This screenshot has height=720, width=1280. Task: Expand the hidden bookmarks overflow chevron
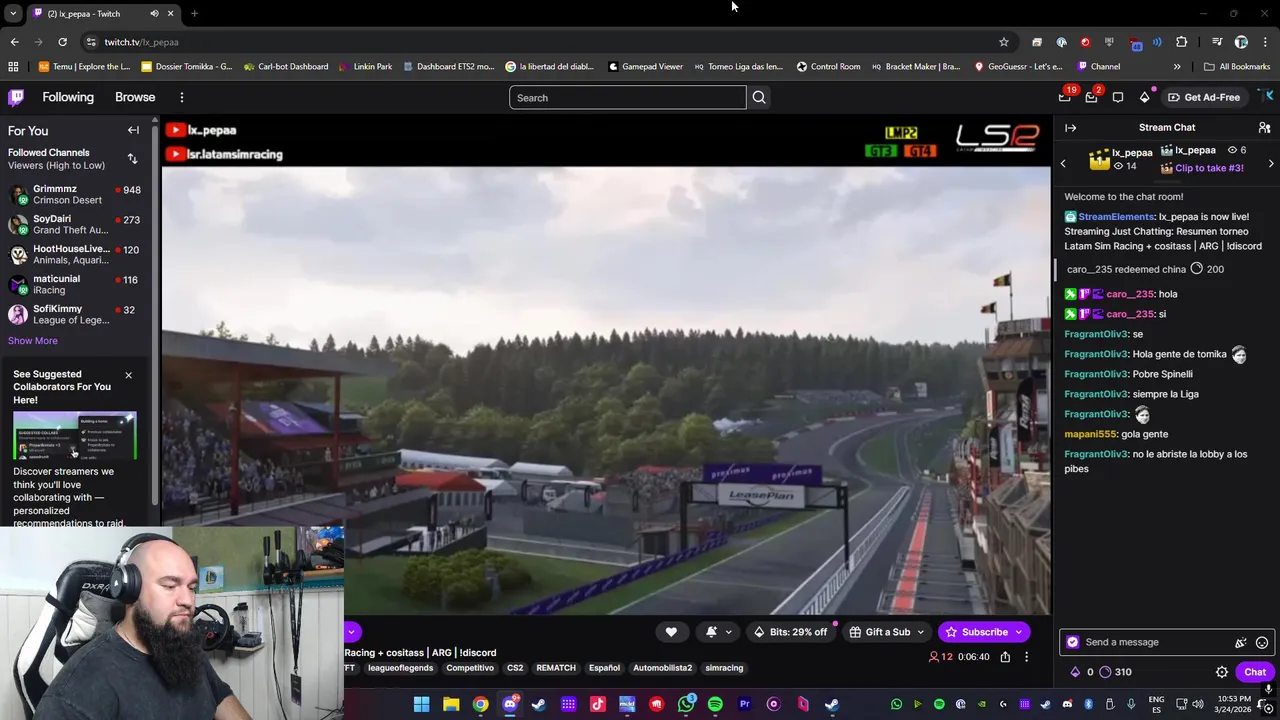[x=1177, y=67]
